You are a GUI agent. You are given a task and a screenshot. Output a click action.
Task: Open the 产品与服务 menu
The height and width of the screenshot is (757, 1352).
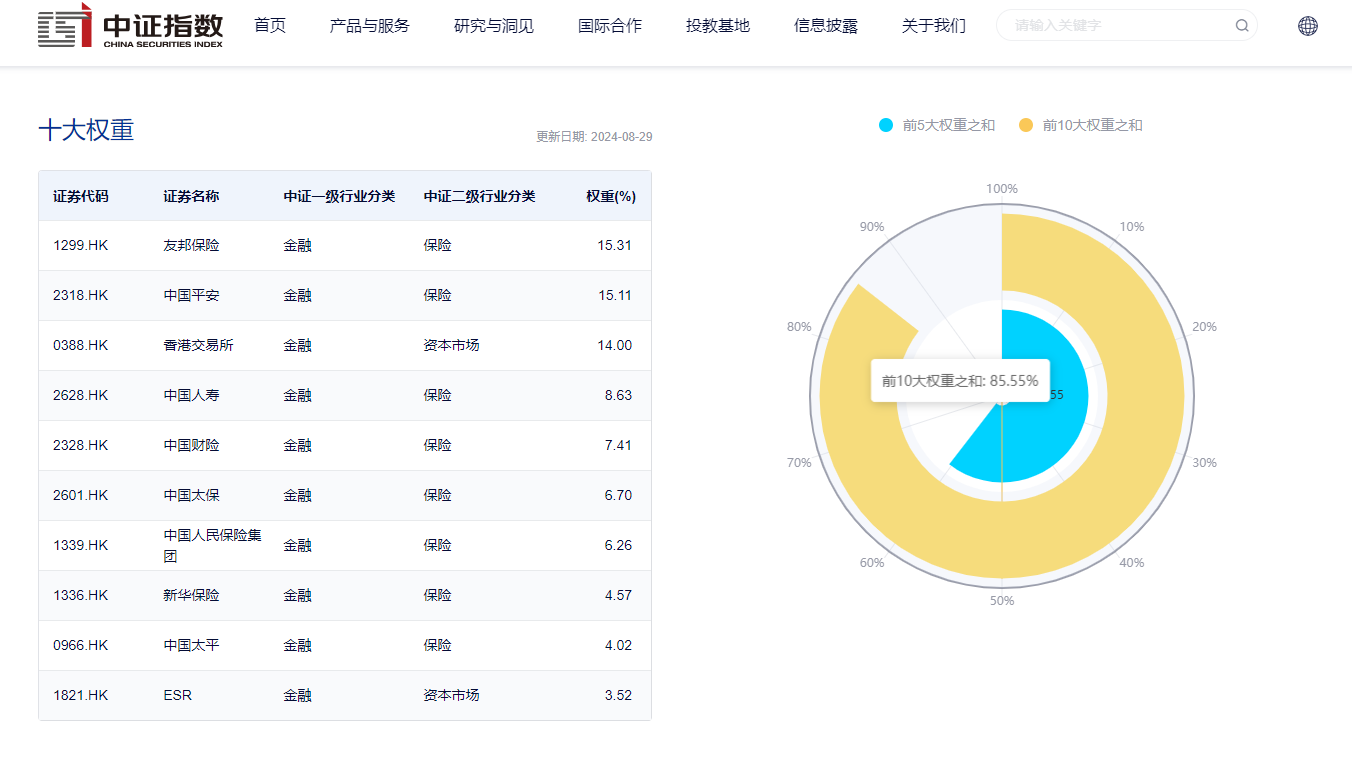click(370, 26)
